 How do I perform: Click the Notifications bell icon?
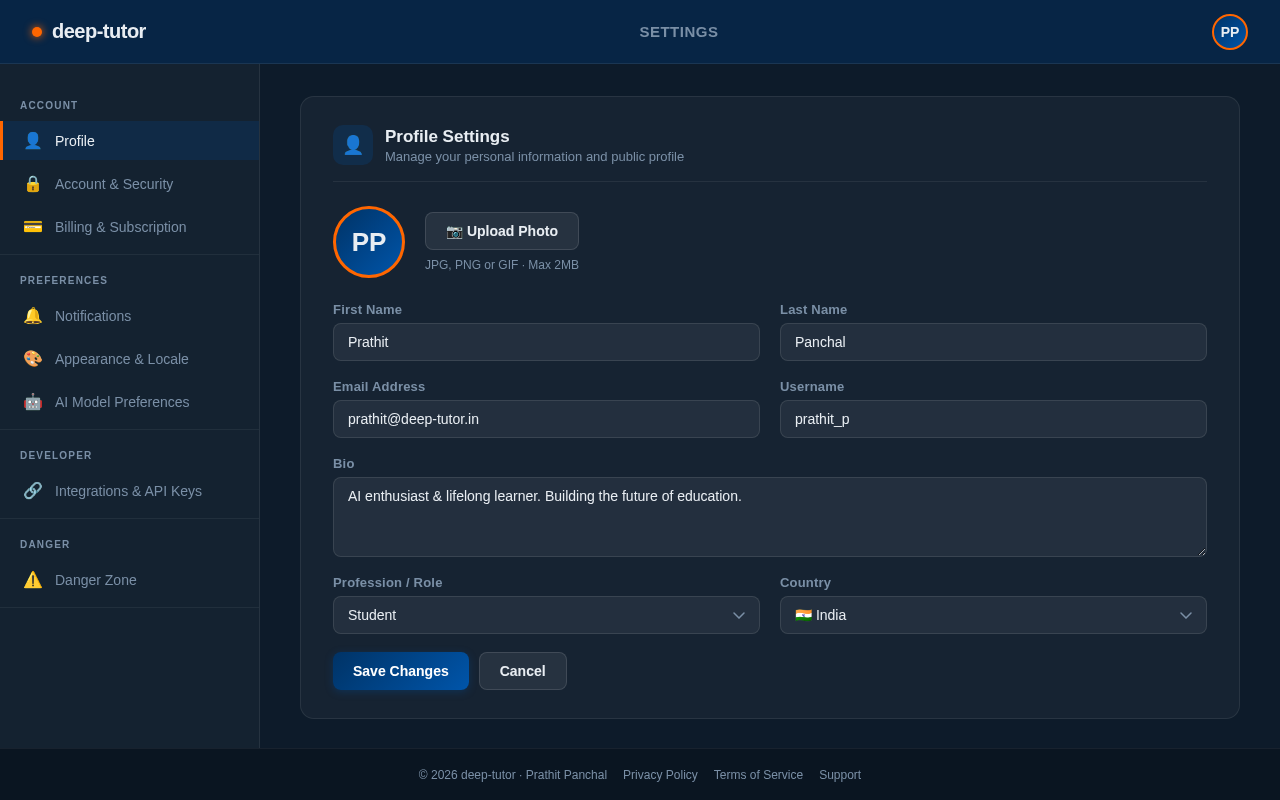33,316
